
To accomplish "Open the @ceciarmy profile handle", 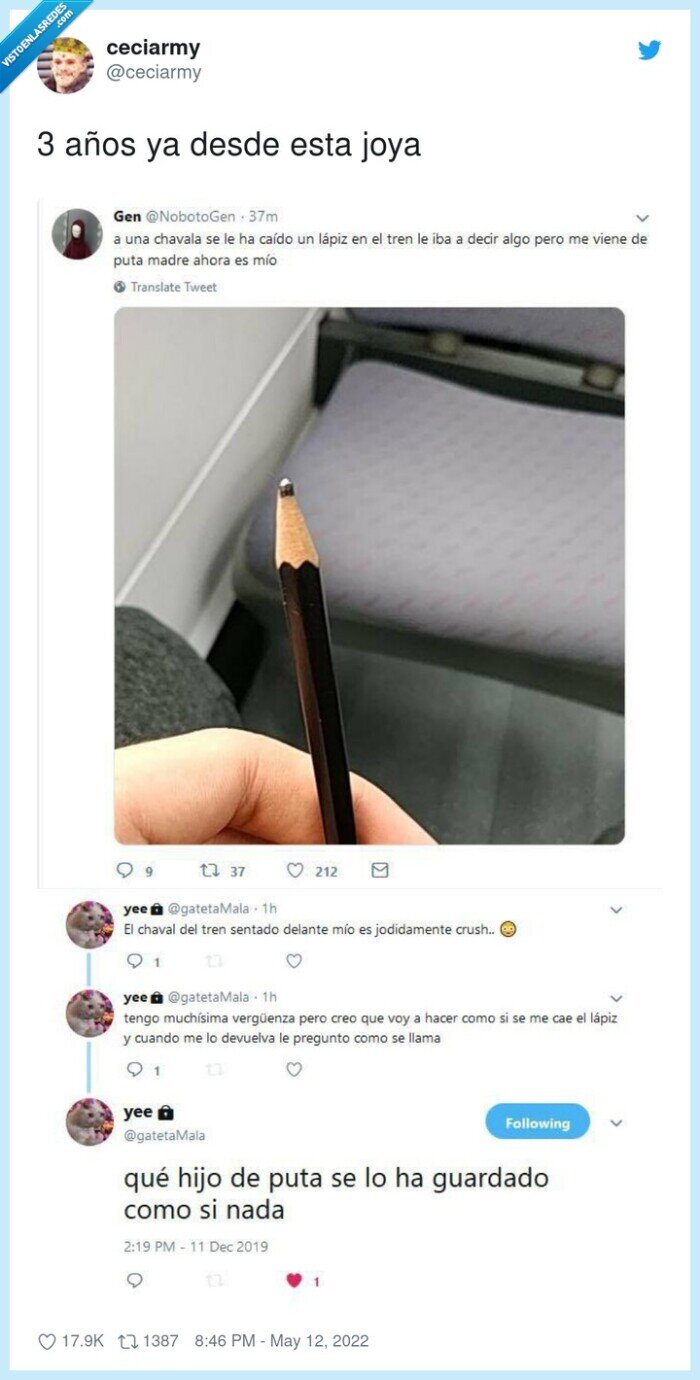I will 154,72.
